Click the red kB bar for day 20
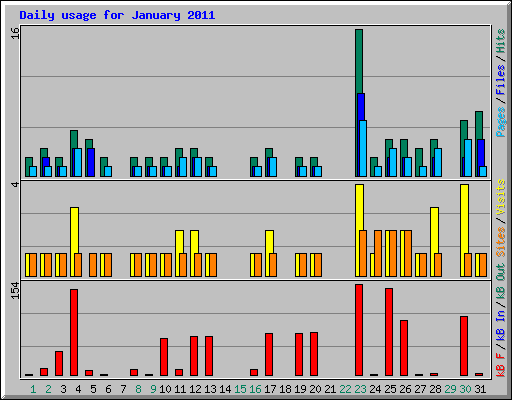The width and height of the screenshot is (512, 400). 314,354
